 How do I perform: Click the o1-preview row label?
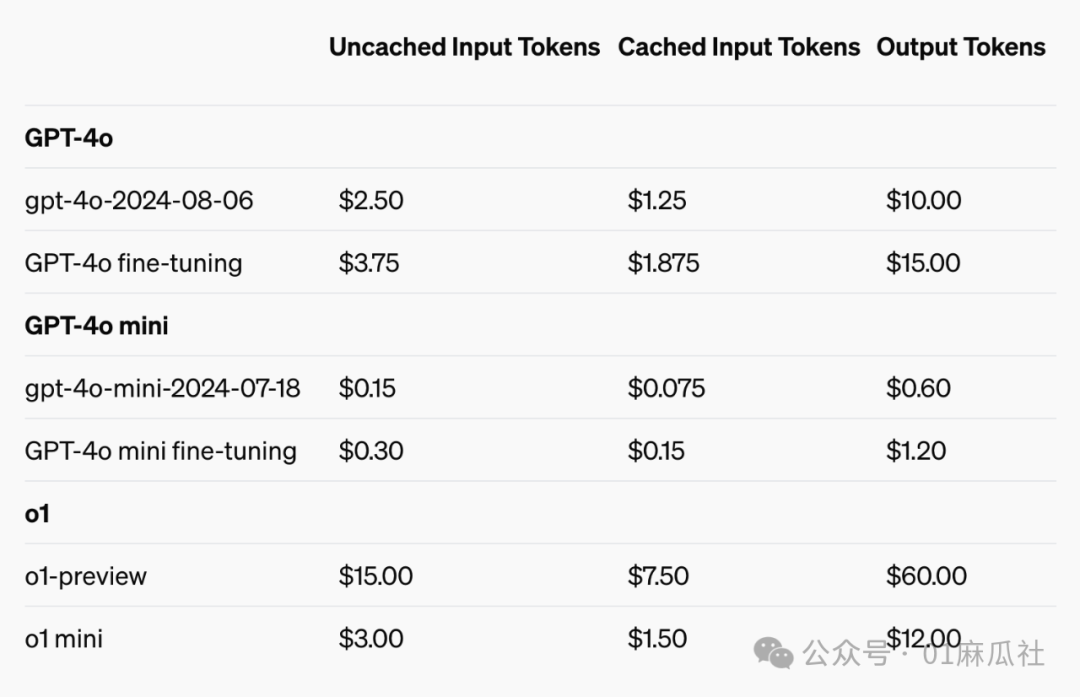pyautogui.click(x=85, y=576)
